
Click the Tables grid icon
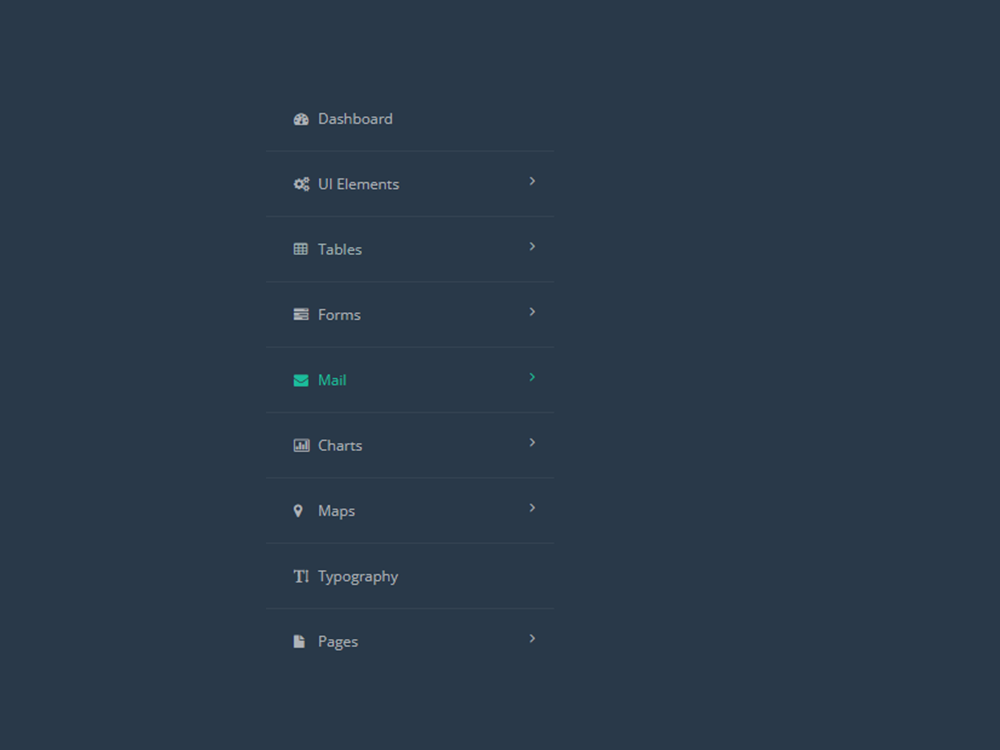[300, 249]
